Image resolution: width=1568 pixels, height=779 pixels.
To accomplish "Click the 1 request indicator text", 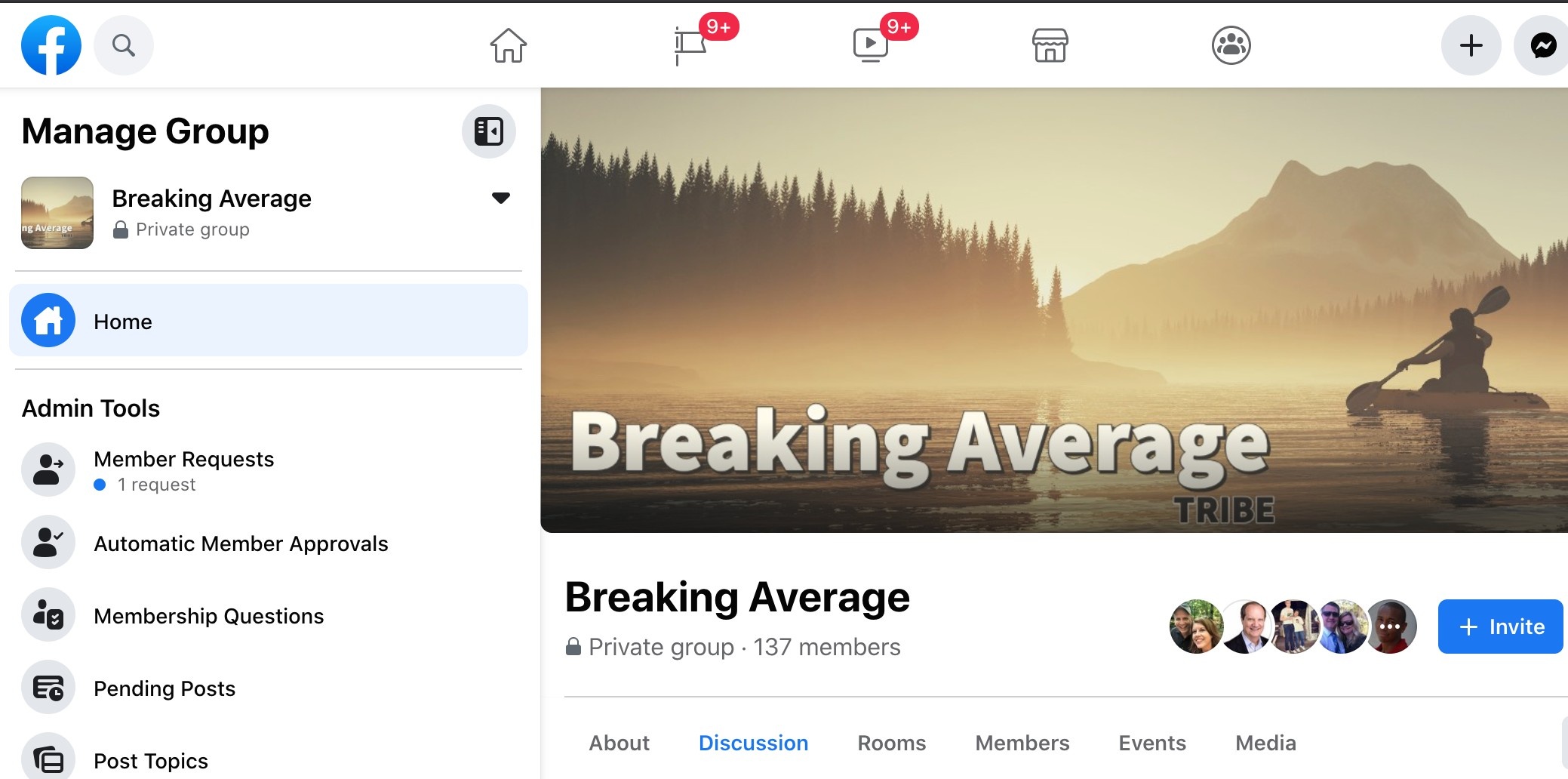I will point(156,485).
